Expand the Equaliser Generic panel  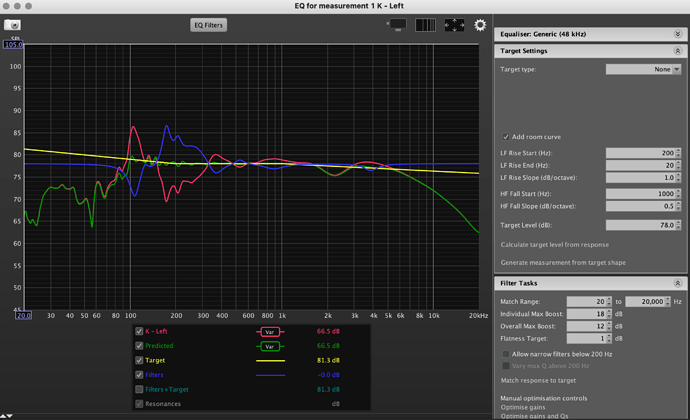click(678, 34)
